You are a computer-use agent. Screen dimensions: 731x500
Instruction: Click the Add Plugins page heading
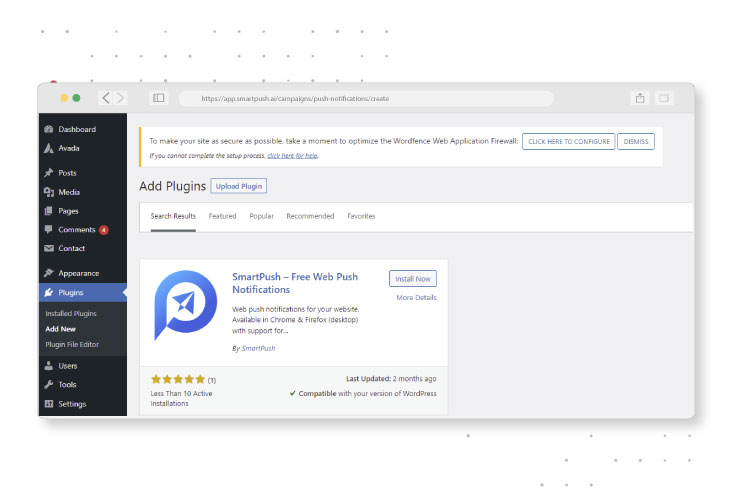tap(172, 186)
